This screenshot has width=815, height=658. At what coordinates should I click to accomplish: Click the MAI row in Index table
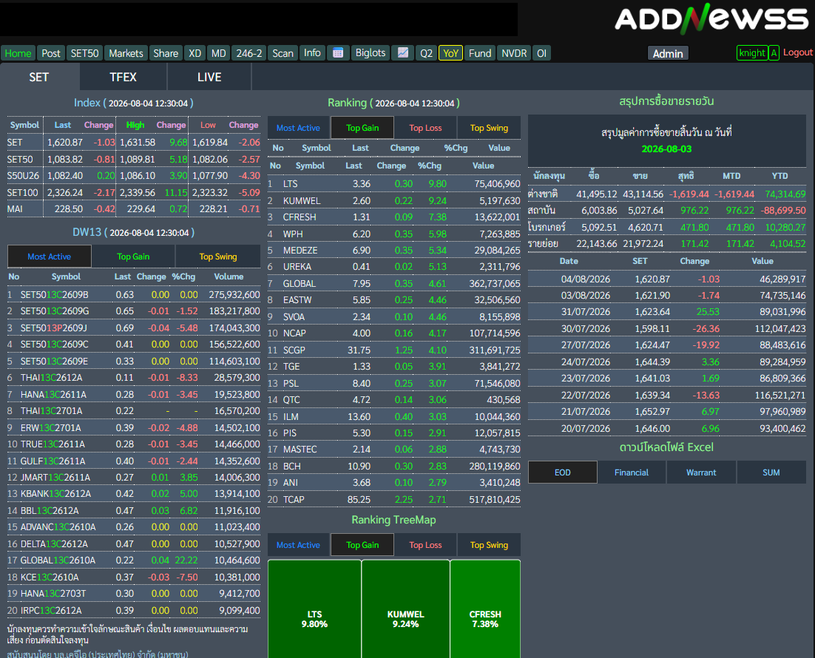tap(134, 209)
